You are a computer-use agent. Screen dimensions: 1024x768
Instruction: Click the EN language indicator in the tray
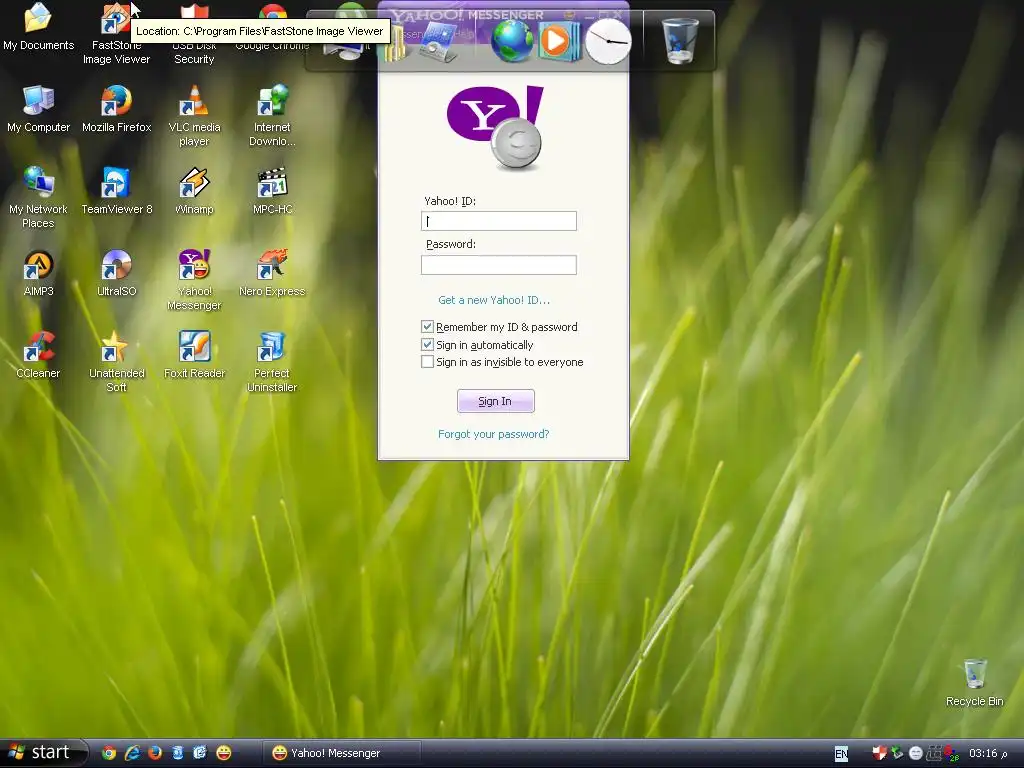(841, 754)
